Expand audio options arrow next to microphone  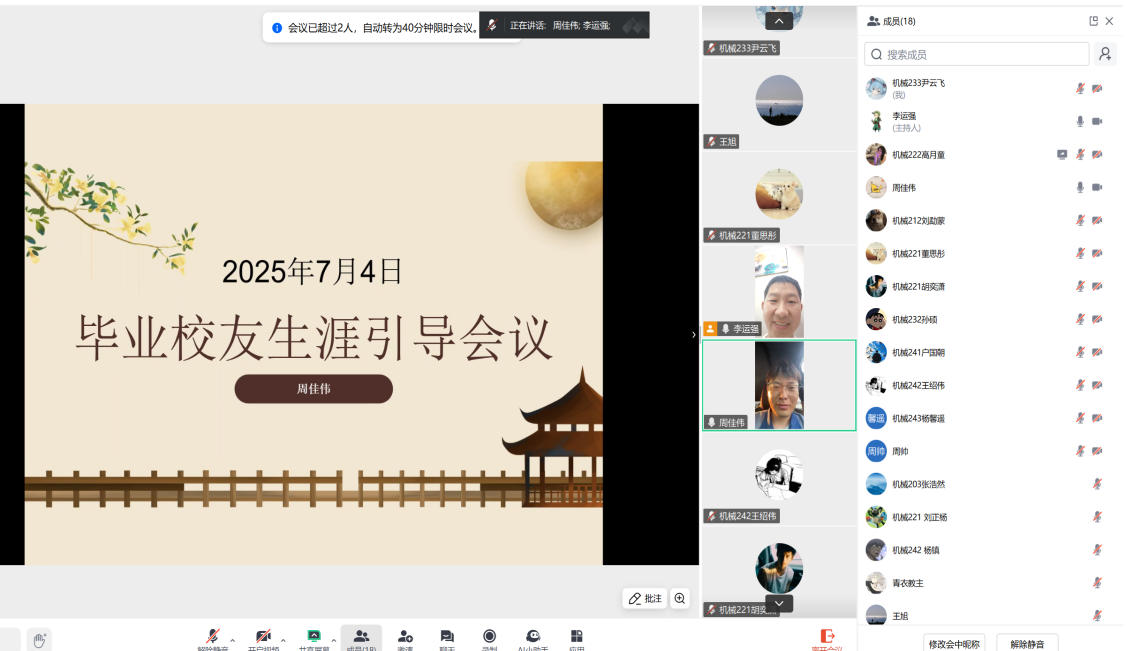(233, 640)
